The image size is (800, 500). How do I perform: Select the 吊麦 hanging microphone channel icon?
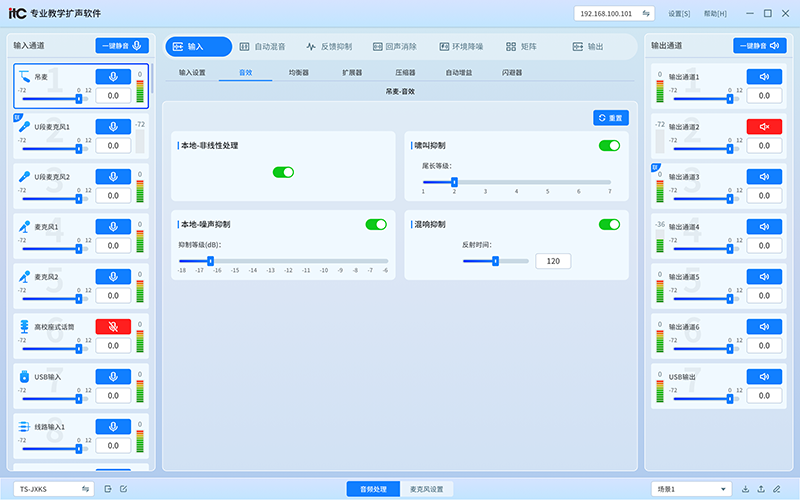coord(24,77)
